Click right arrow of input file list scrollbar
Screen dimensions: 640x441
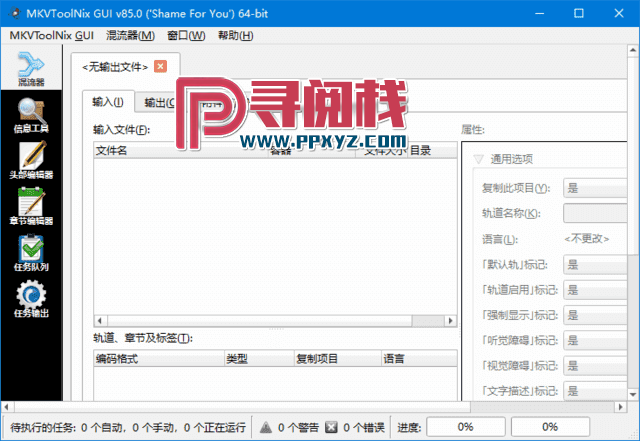coord(451,321)
